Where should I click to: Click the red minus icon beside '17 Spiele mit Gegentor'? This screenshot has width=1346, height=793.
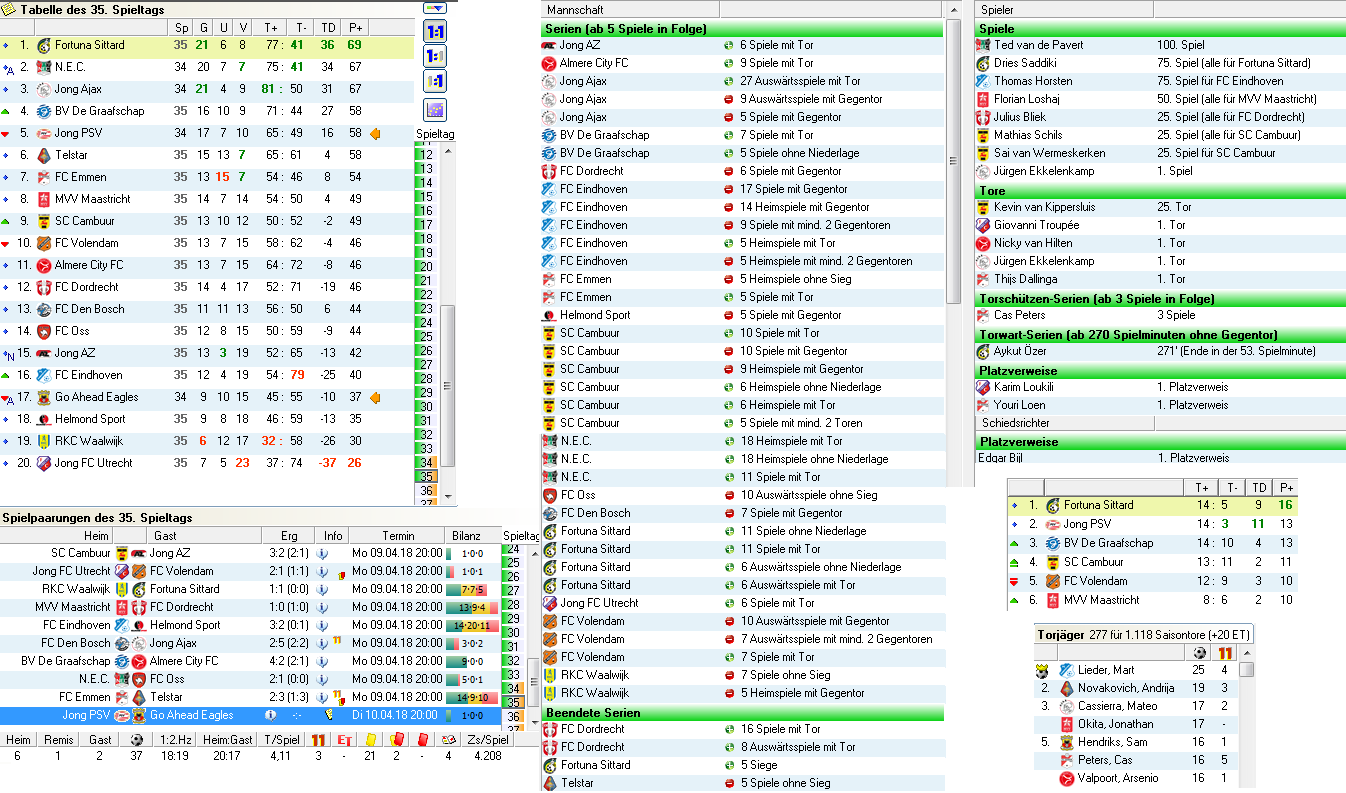point(728,189)
